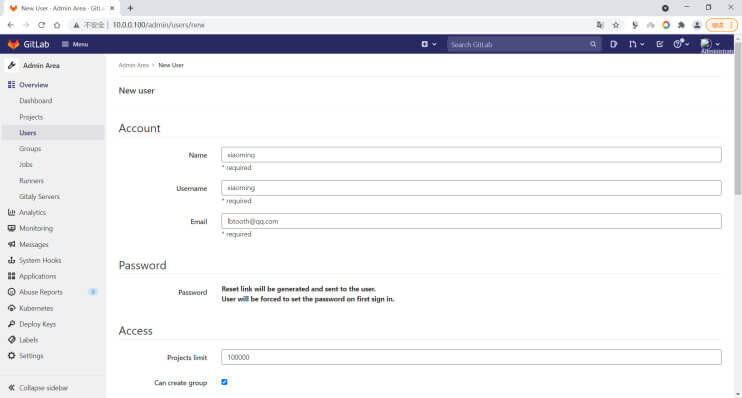
Task: Open Analytics in the sidebar
Action: (32, 212)
